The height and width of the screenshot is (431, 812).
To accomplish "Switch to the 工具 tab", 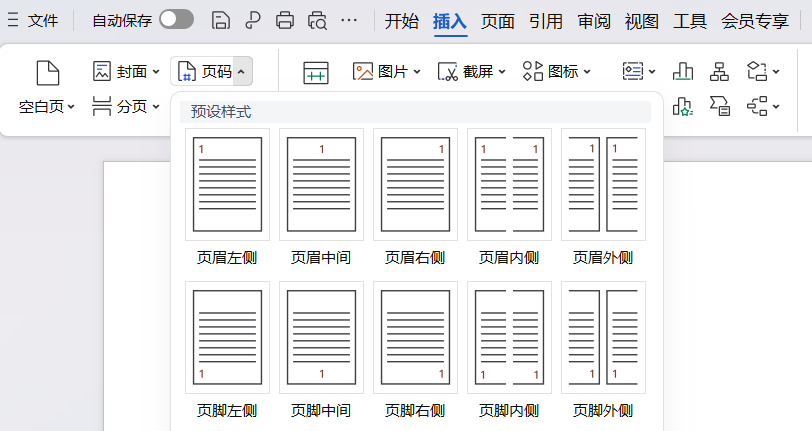I will pos(690,21).
